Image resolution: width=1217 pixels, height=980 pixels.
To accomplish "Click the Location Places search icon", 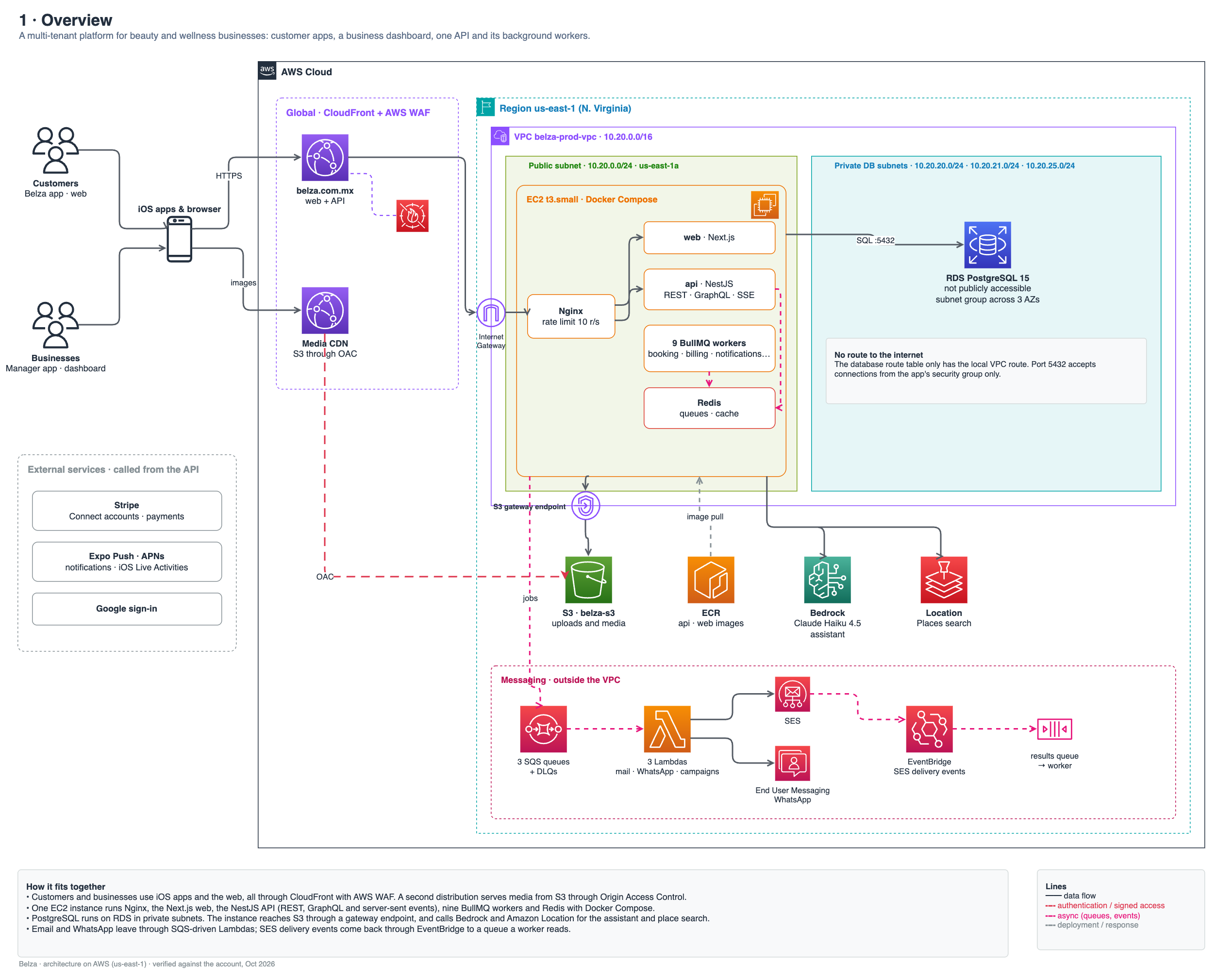I will (944, 580).
